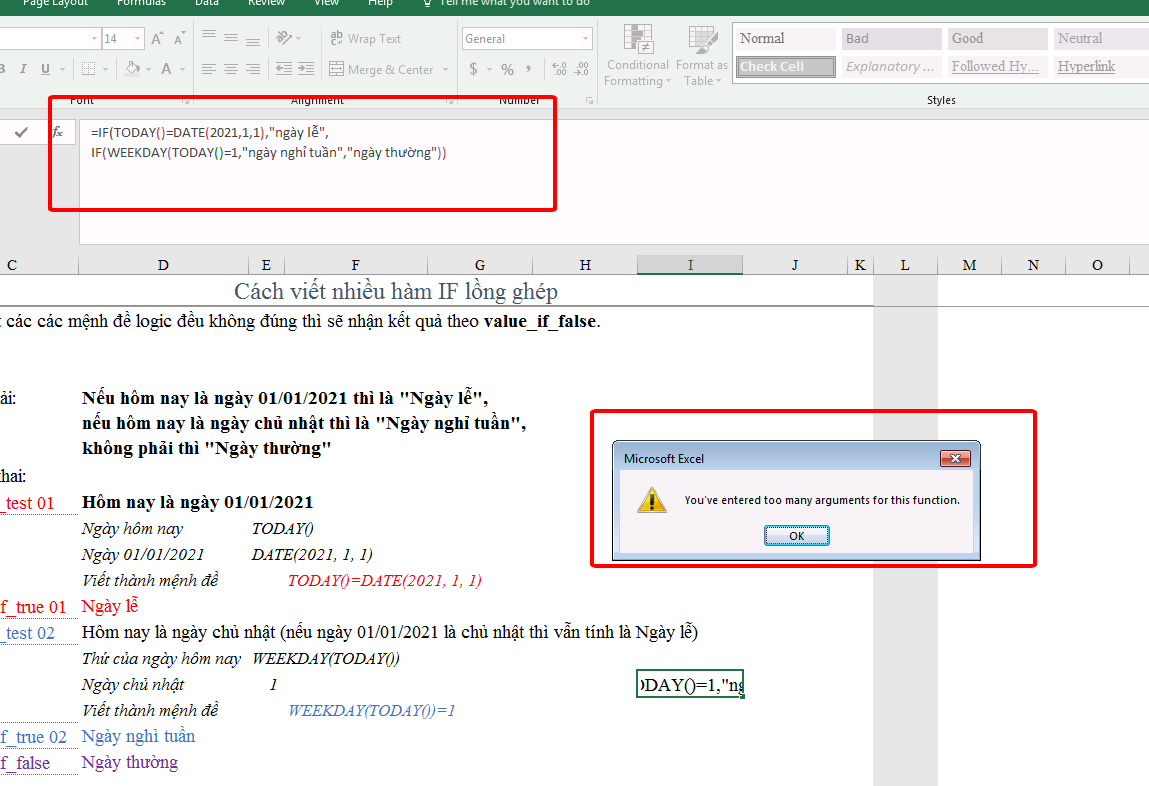Apply the Followed Hyperlink style
Viewport: 1149px width, 786px height.
[997, 67]
